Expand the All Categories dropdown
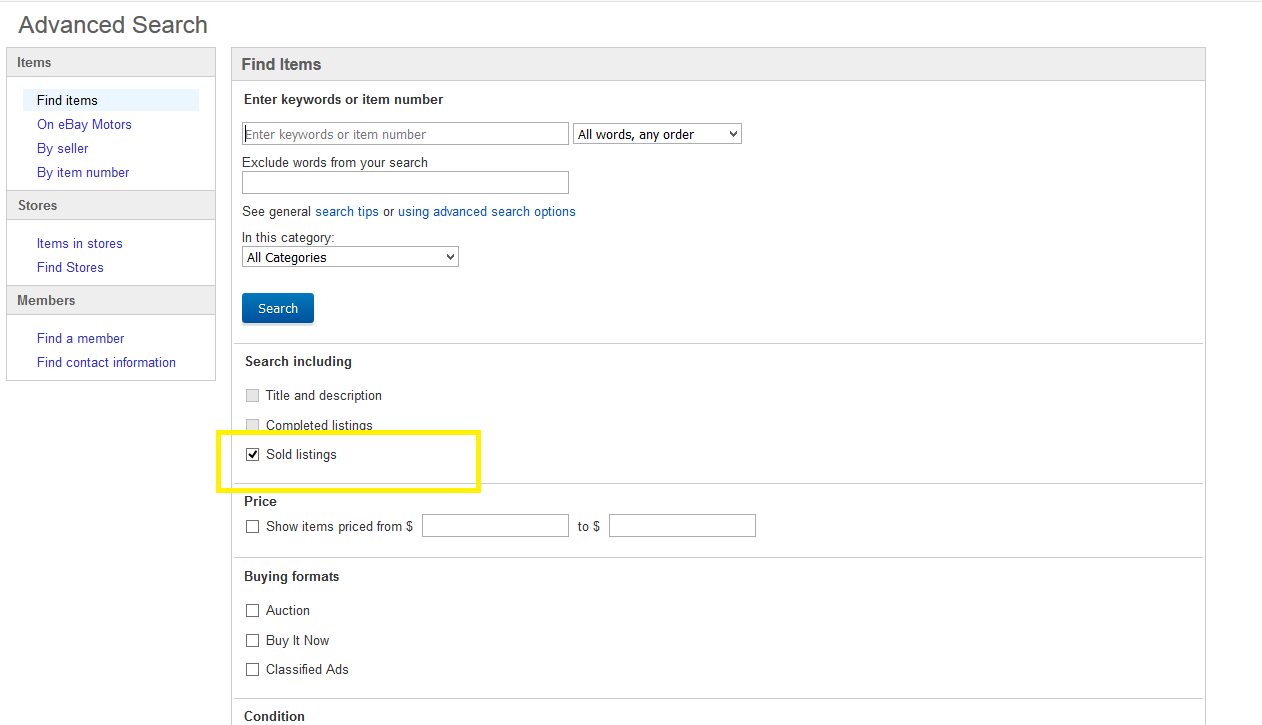1262x725 pixels. pyautogui.click(x=350, y=257)
